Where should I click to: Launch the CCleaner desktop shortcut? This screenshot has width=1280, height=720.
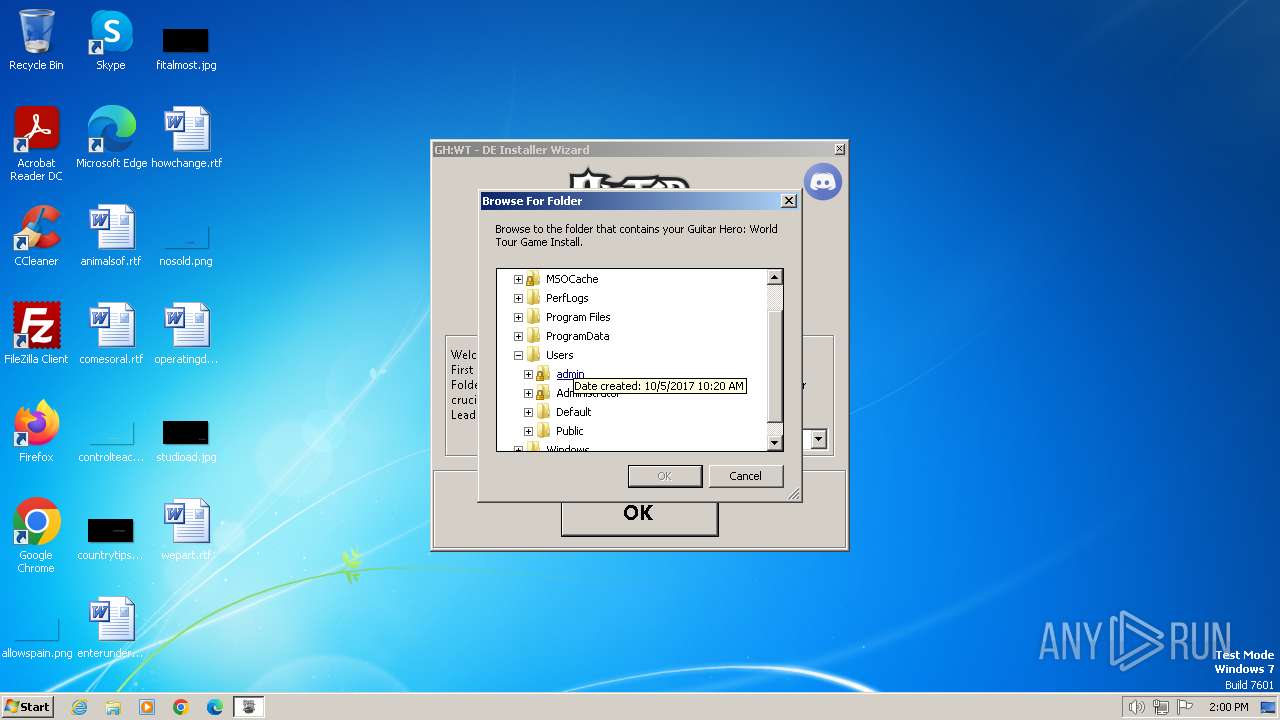point(36,235)
